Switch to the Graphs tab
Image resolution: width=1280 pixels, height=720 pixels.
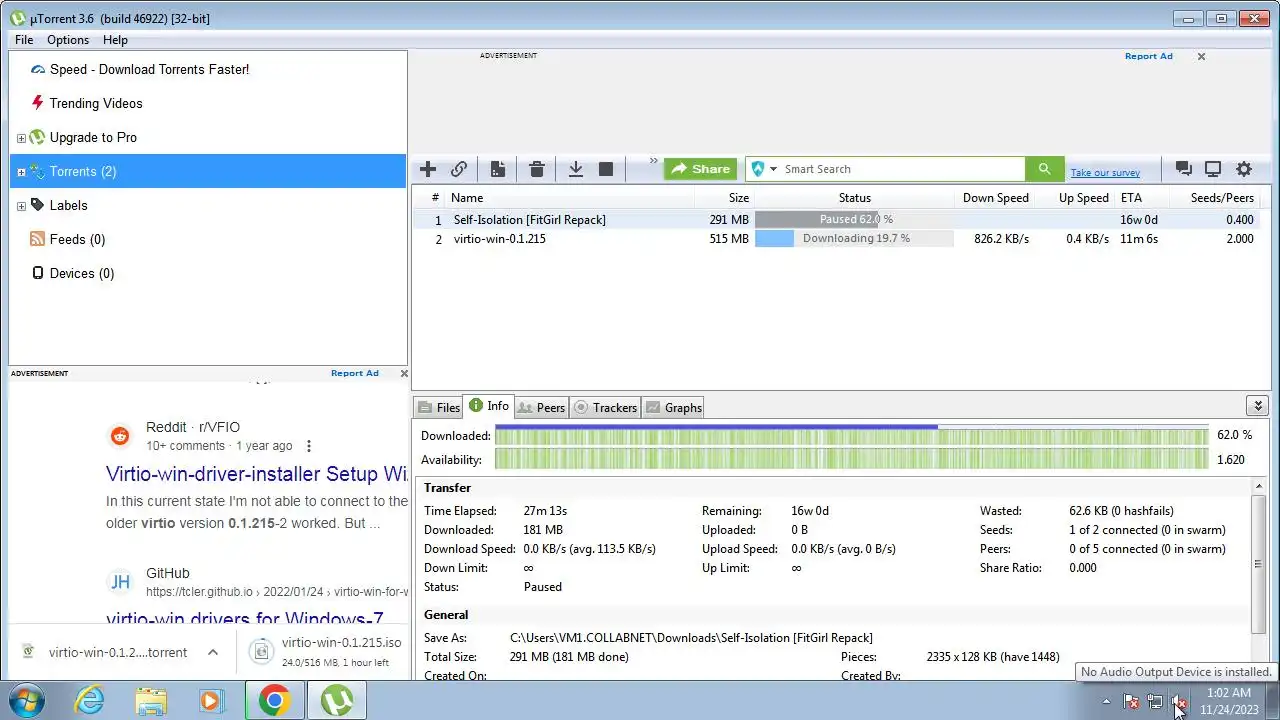674,407
